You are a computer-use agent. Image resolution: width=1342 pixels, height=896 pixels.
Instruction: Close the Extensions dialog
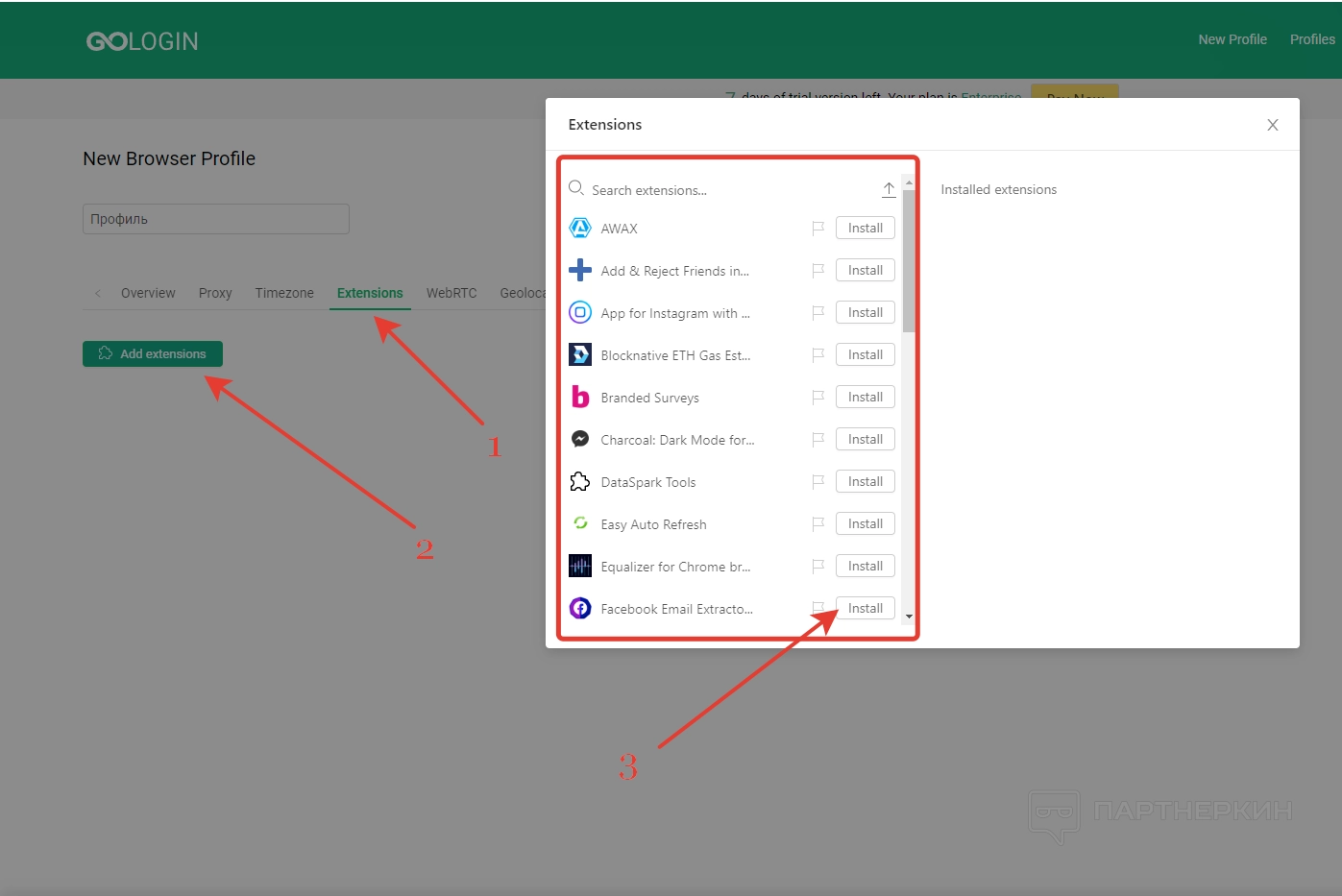click(x=1272, y=125)
